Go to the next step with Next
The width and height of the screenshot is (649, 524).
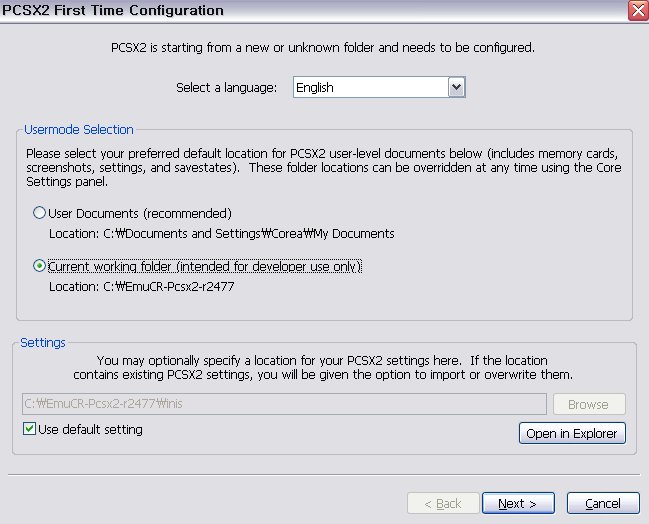tap(518, 503)
